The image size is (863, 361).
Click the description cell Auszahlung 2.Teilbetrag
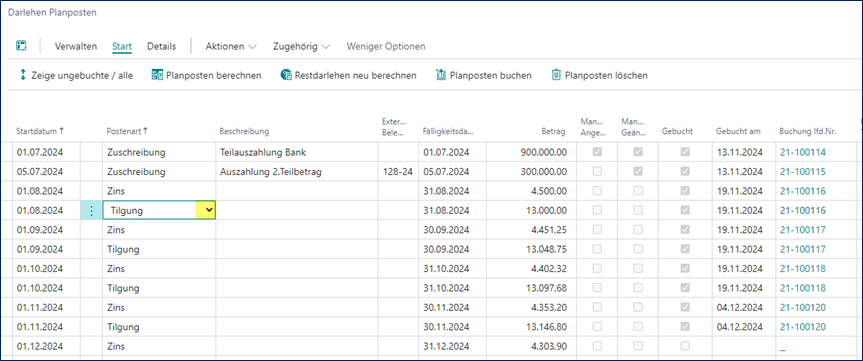270,172
